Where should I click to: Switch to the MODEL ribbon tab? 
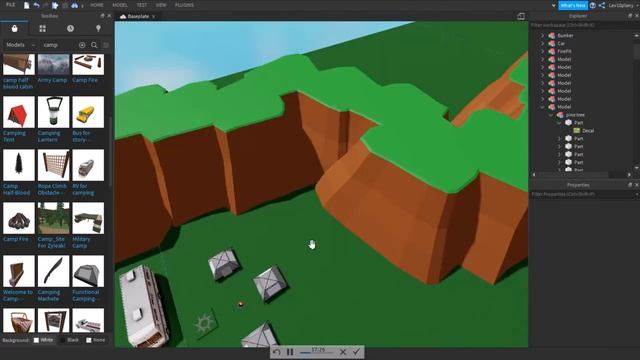tap(120, 5)
